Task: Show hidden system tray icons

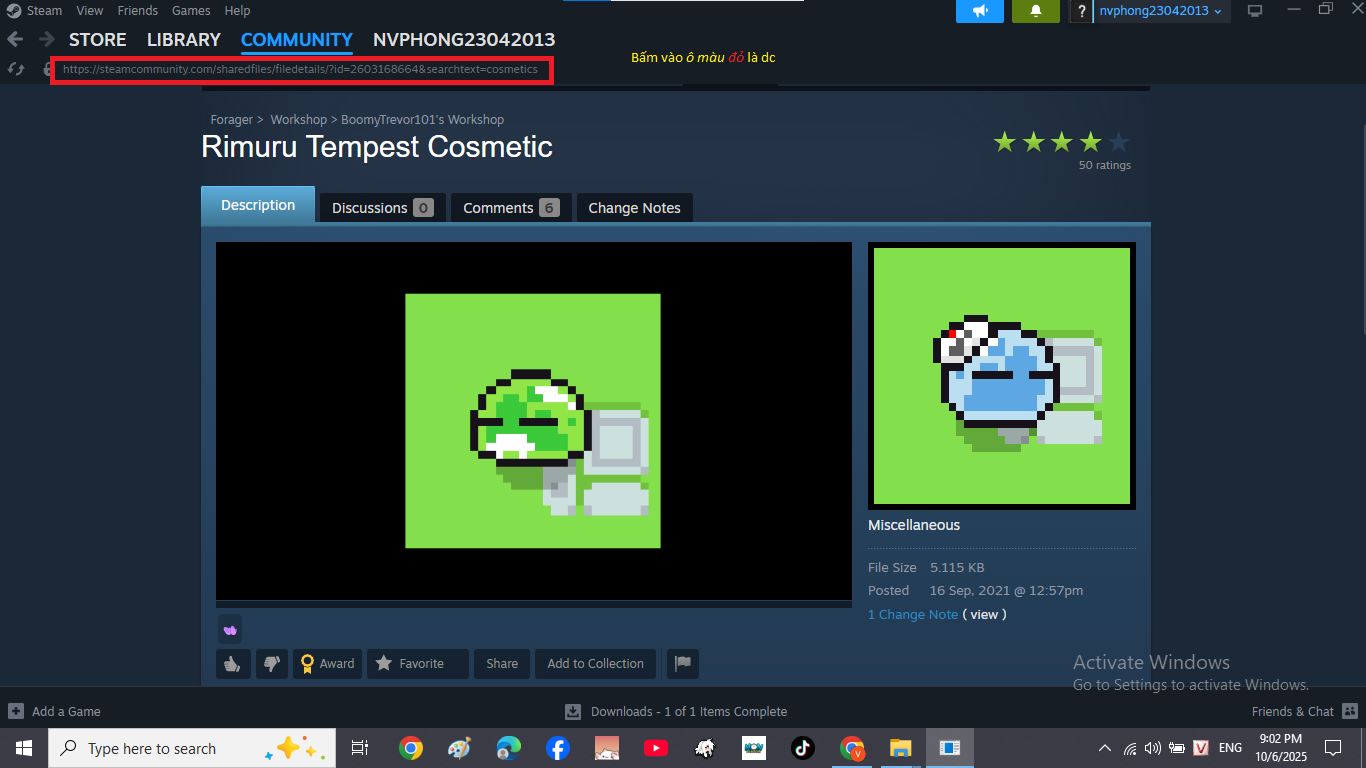Action: [1104, 748]
